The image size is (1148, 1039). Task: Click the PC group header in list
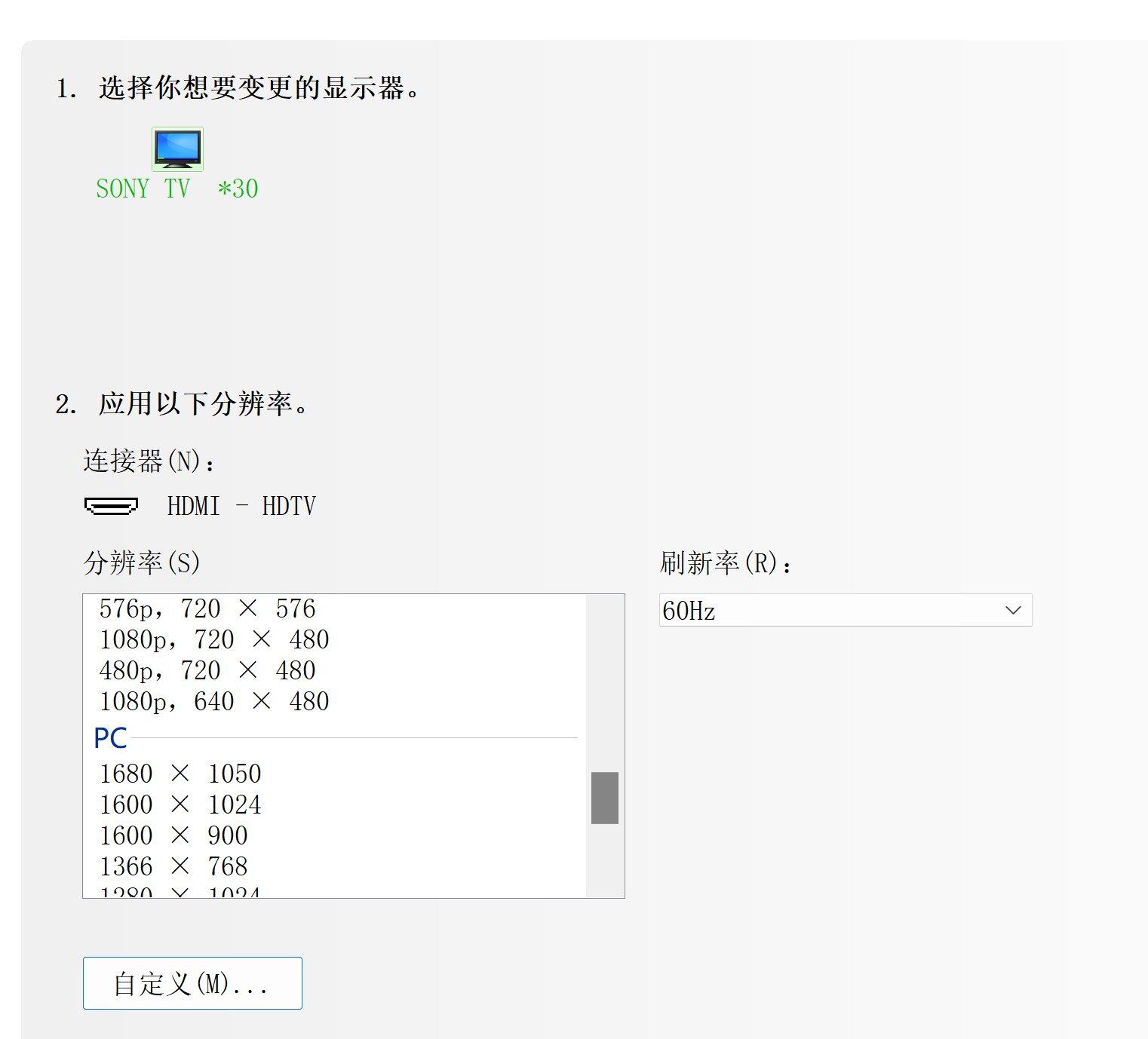[x=110, y=738]
